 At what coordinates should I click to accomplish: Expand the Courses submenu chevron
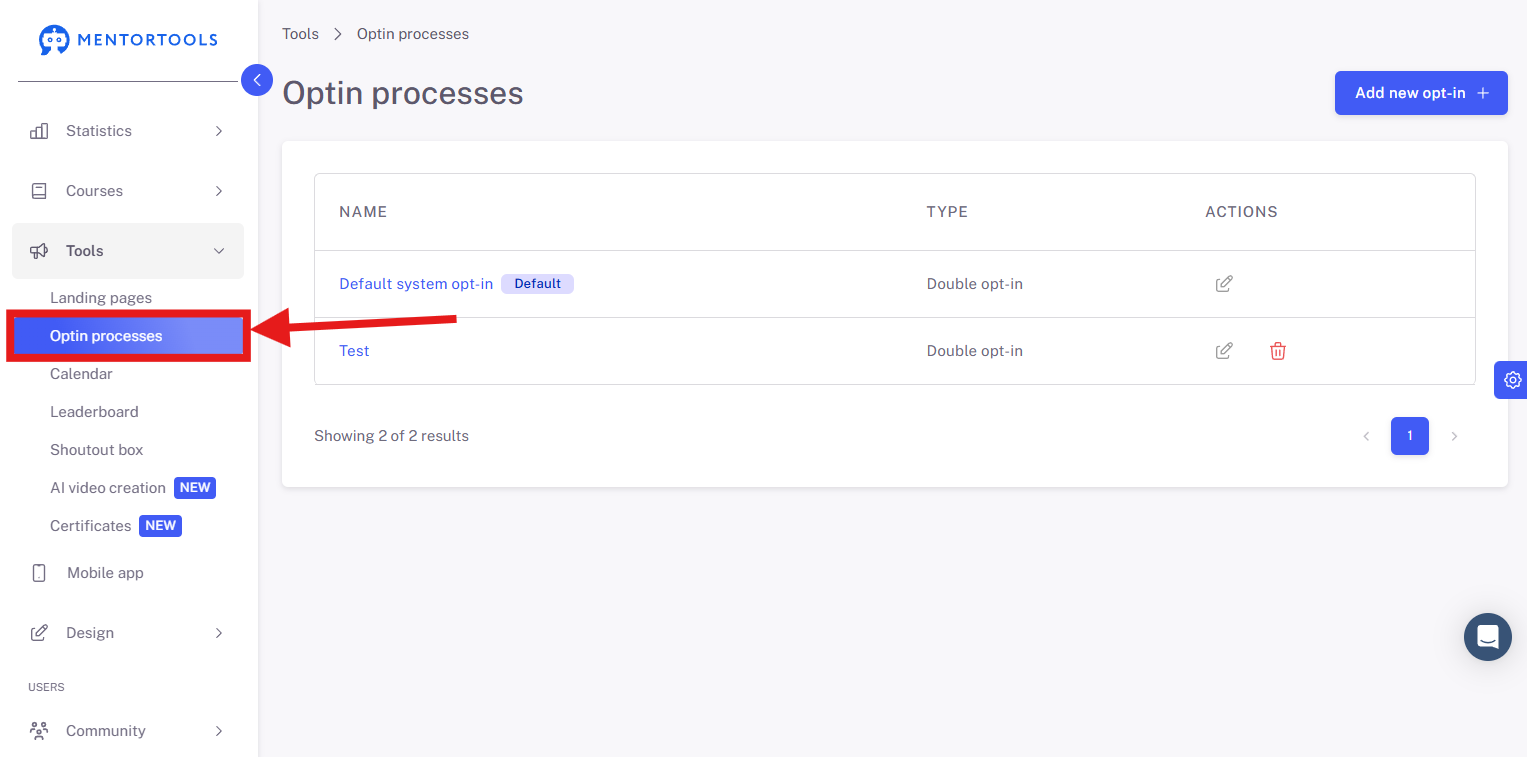click(219, 191)
